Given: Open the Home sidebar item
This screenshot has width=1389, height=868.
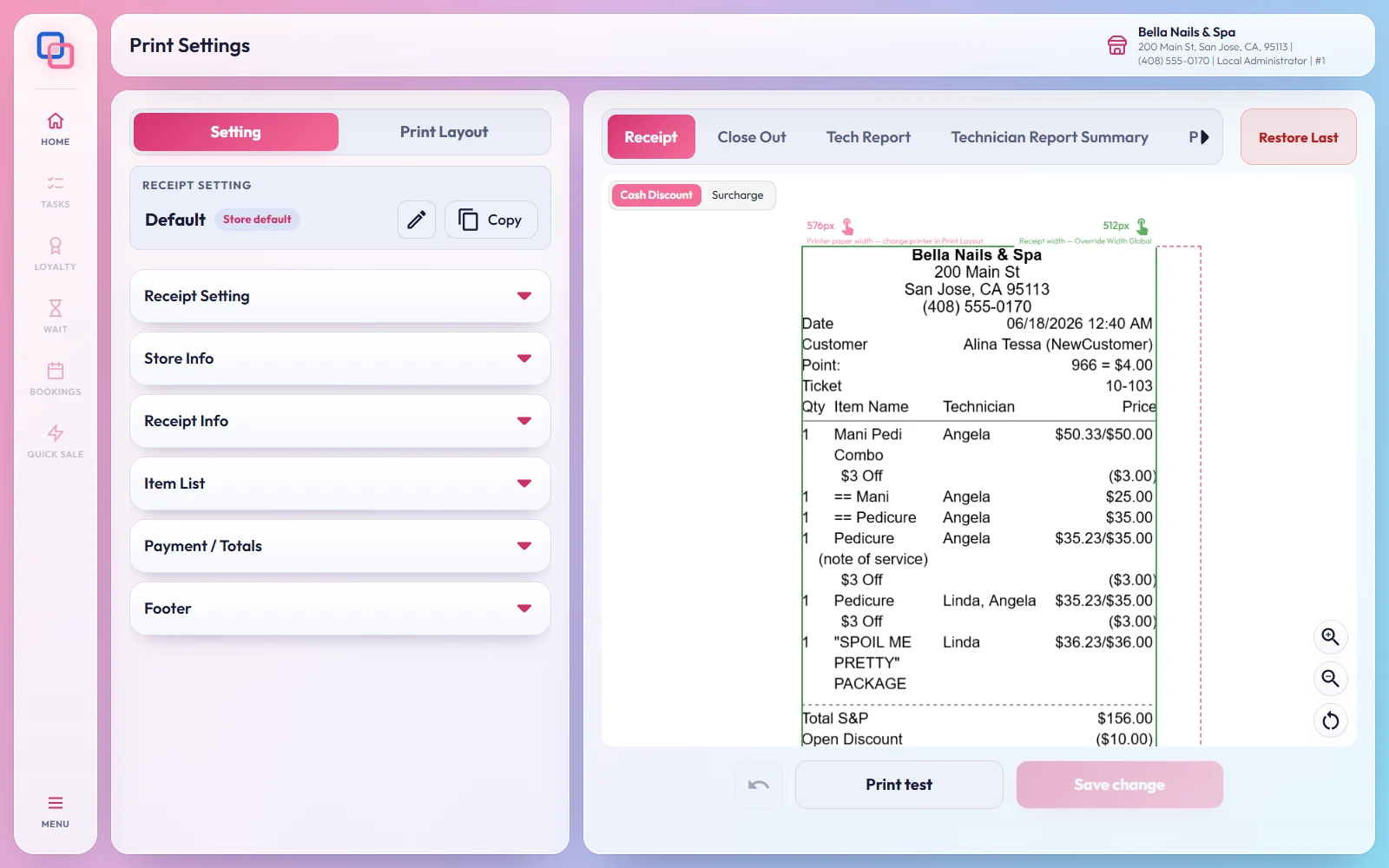Looking at the screenshot, I should (x=56, y=128).
